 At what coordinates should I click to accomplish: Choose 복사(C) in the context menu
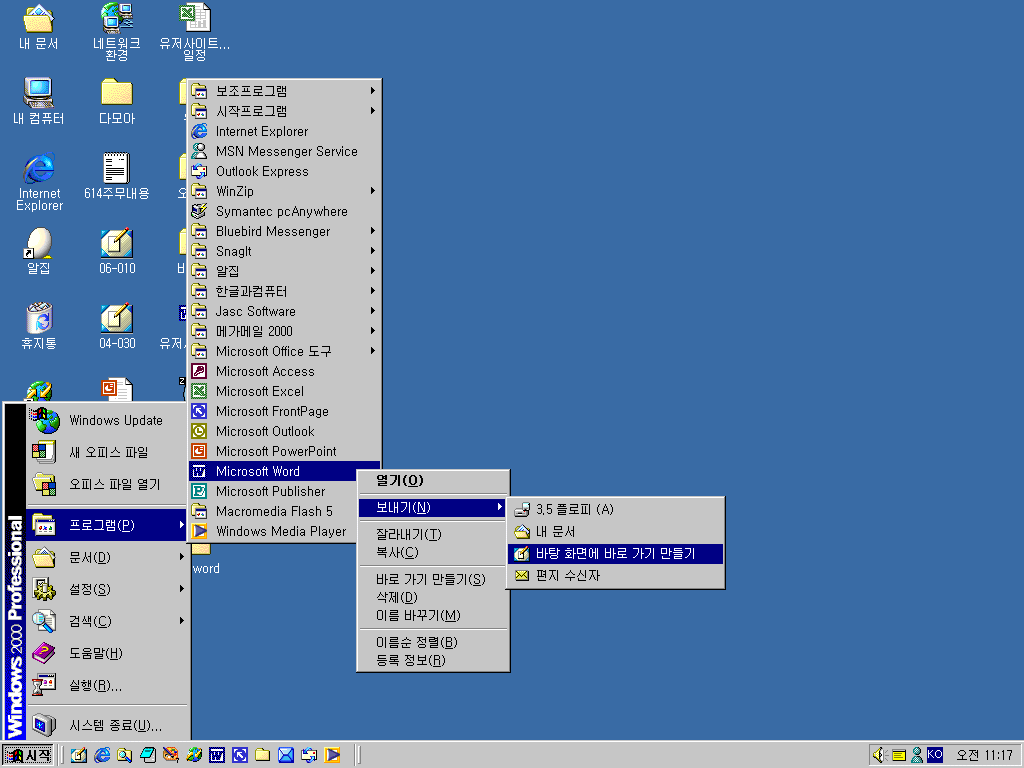coord(433,552)
